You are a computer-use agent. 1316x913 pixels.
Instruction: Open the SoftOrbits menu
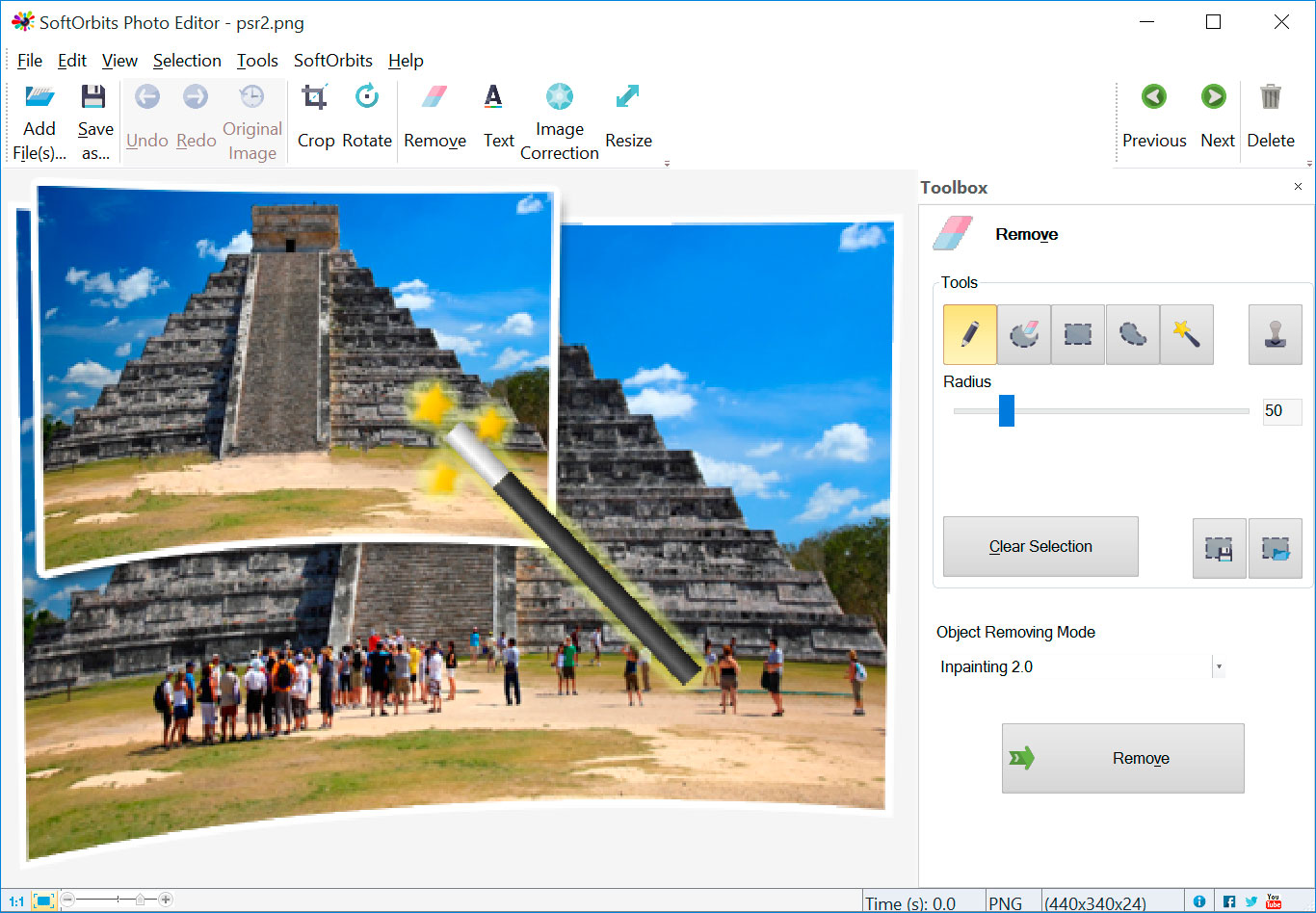click(x=332, y=60)
